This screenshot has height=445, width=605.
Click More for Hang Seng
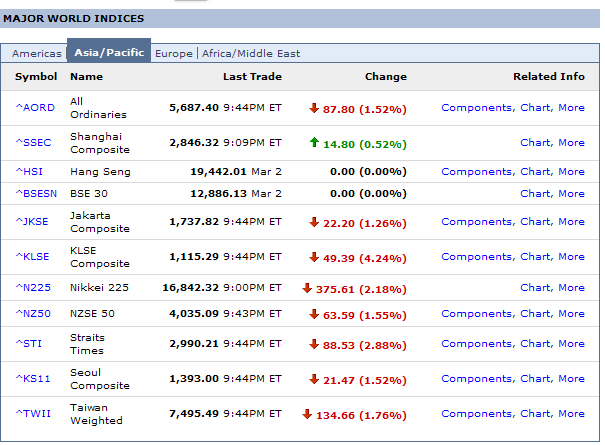click(571, 172)
